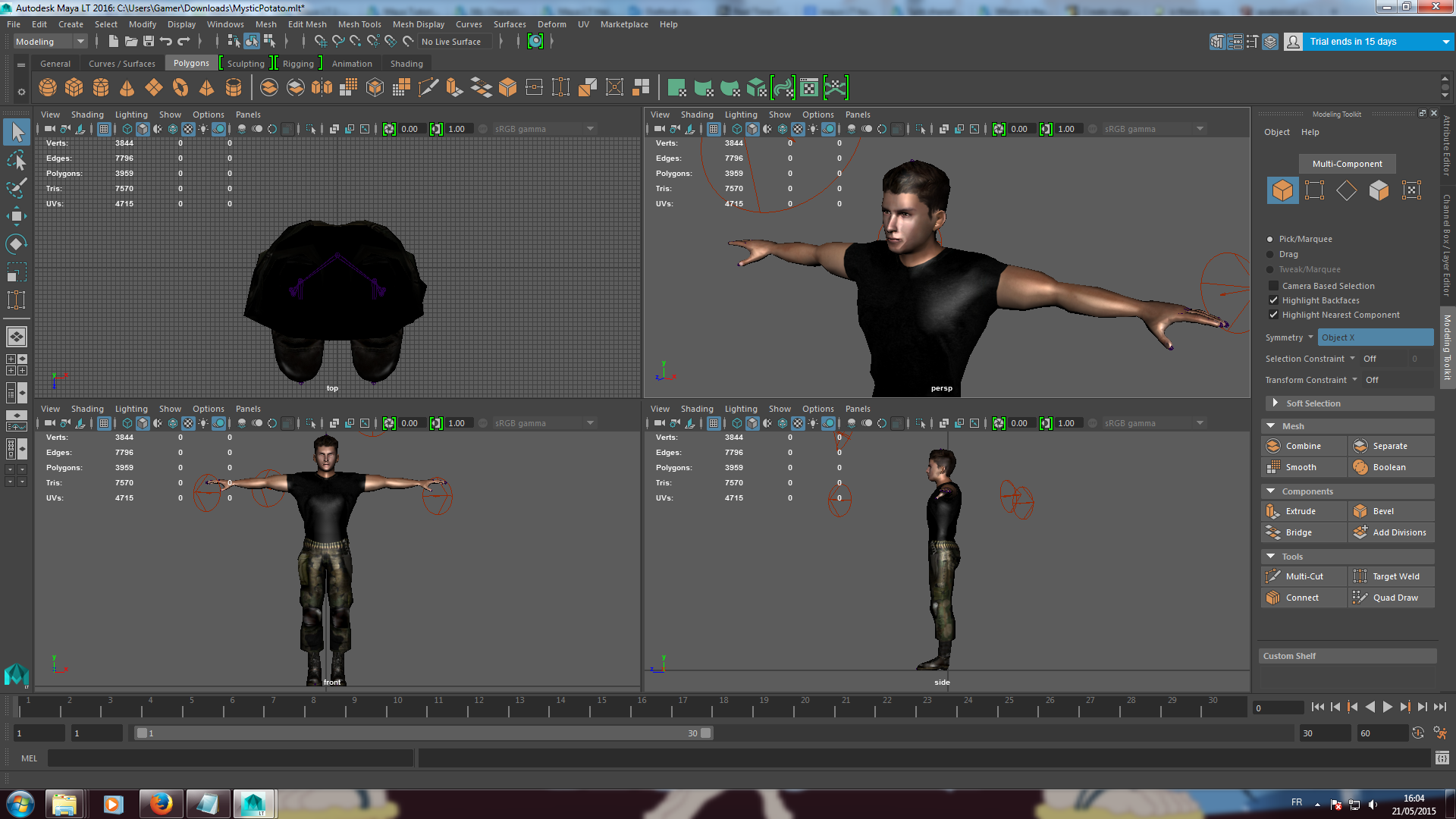Switch to the Rigging shelf tab
1456x819 pixels.
click(x=298, y=64)
